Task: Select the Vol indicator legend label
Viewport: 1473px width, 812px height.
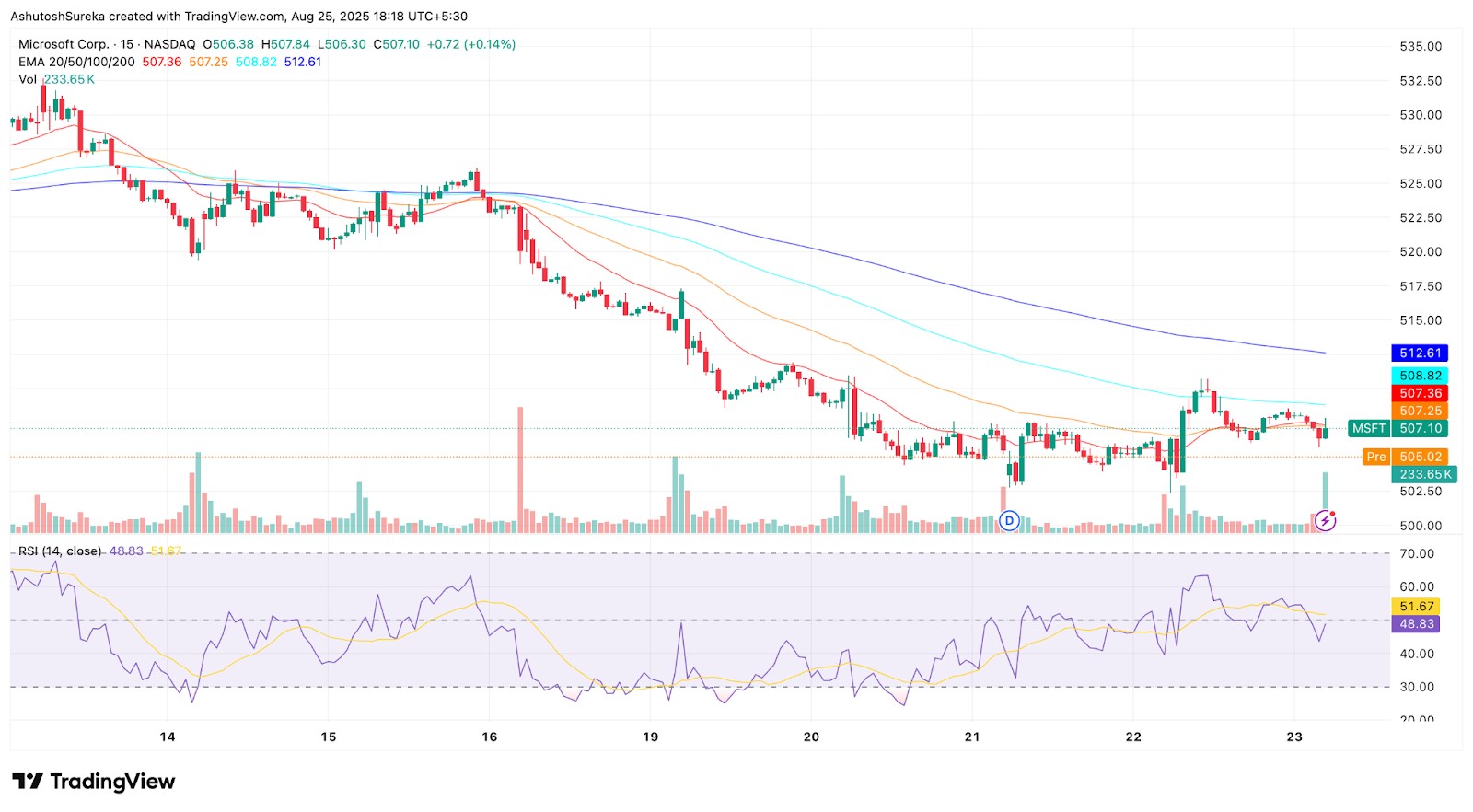Action: tap(28, 79)
